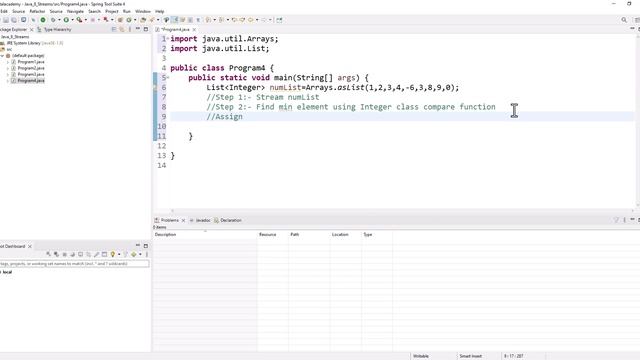The image size is (640, 360).
Task: Click the Boot Dashboard filter text field
Action: click(x=75, y=264)
